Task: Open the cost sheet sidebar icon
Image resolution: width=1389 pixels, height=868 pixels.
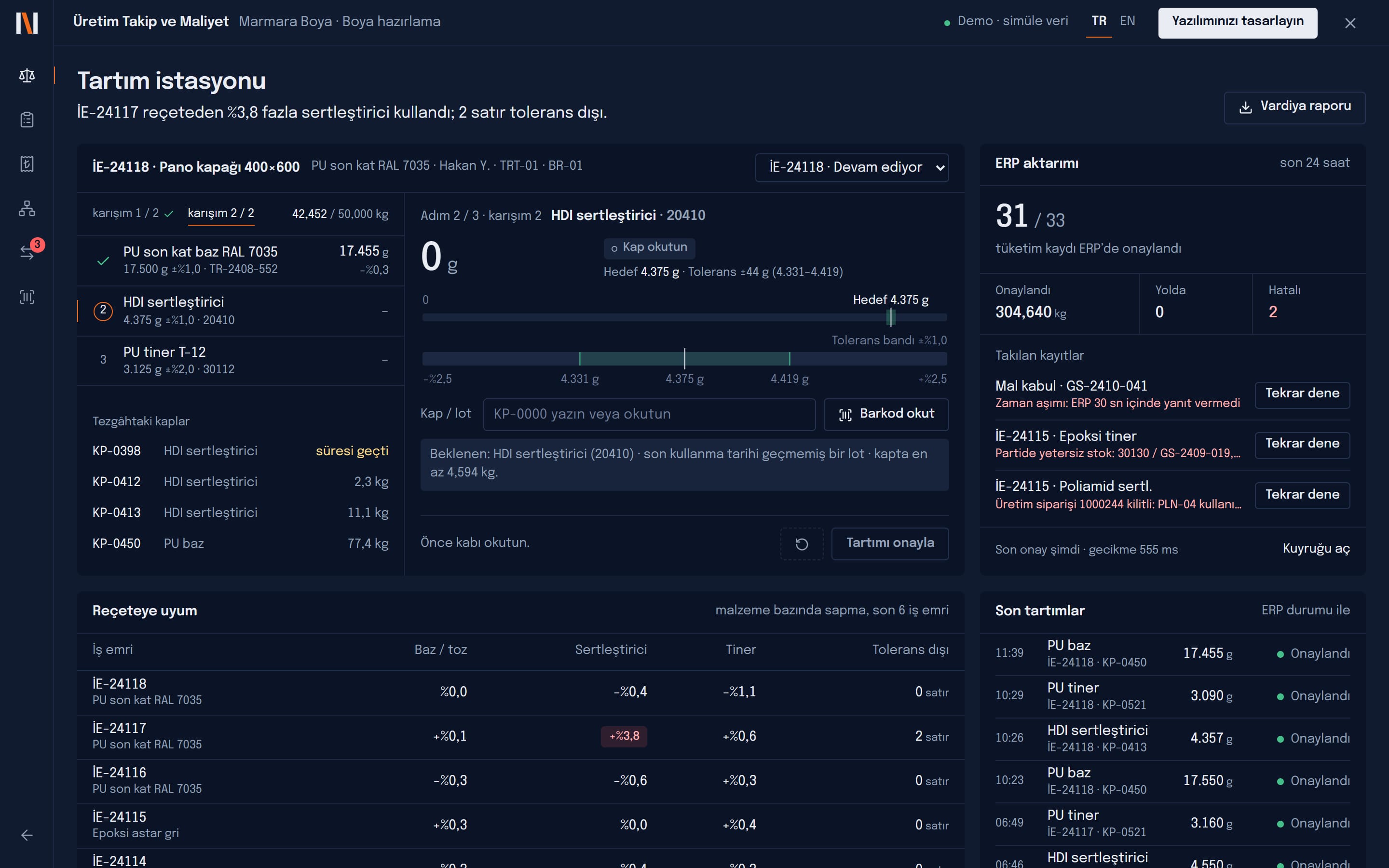Action: [x=27, y=163]
